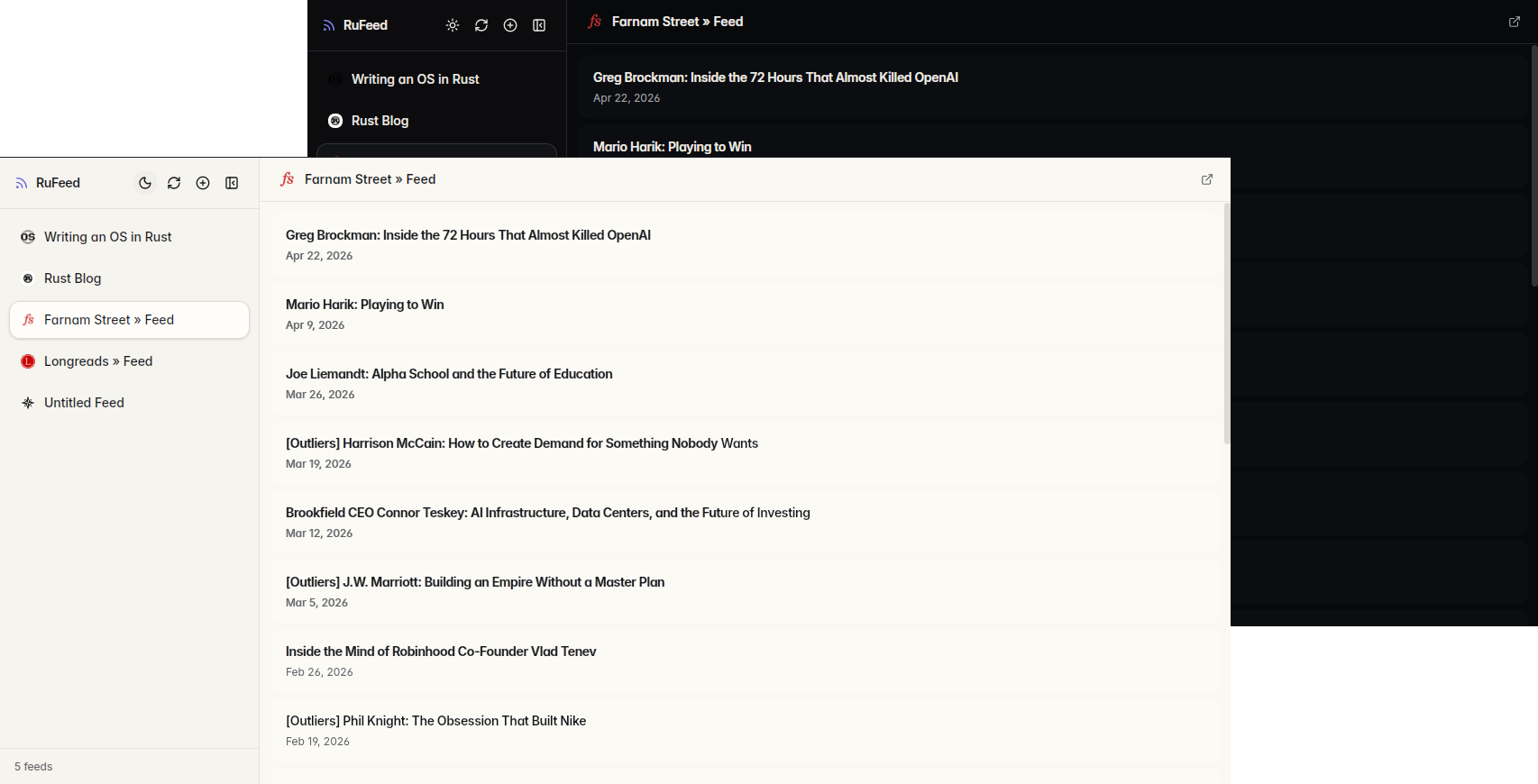Open Harrison McCain Outliers article
Viewport: 1538px width, 784px height.
(x=745, y=453)
